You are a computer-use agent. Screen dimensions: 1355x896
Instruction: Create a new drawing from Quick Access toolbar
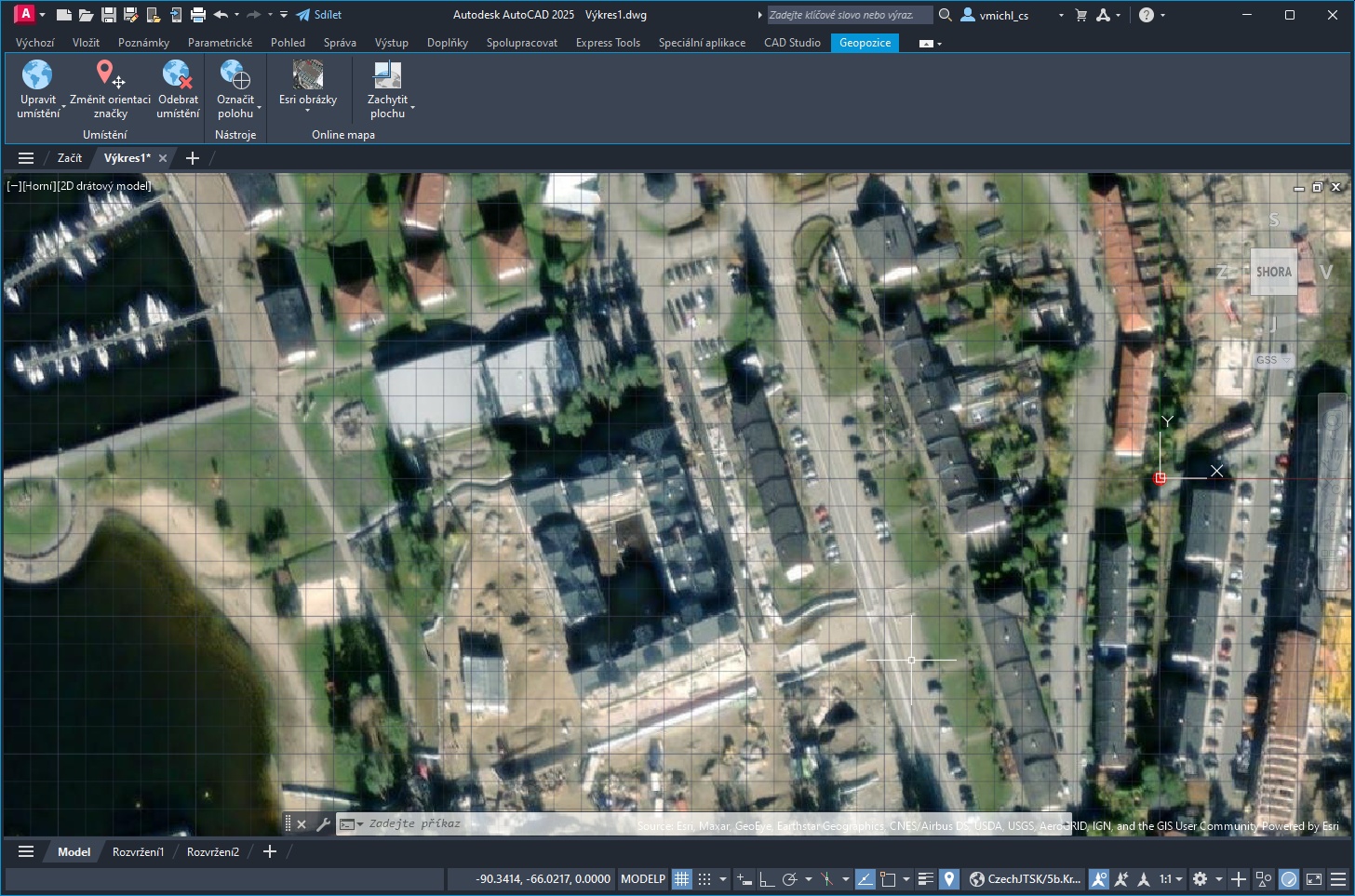(x=64, y=15)
